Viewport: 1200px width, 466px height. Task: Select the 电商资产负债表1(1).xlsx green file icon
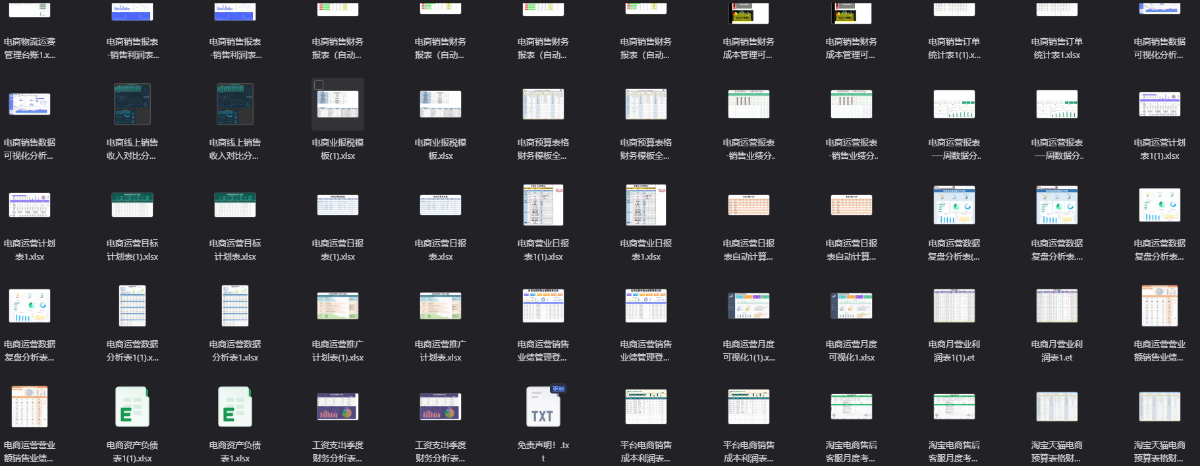(x=131, y=406)
